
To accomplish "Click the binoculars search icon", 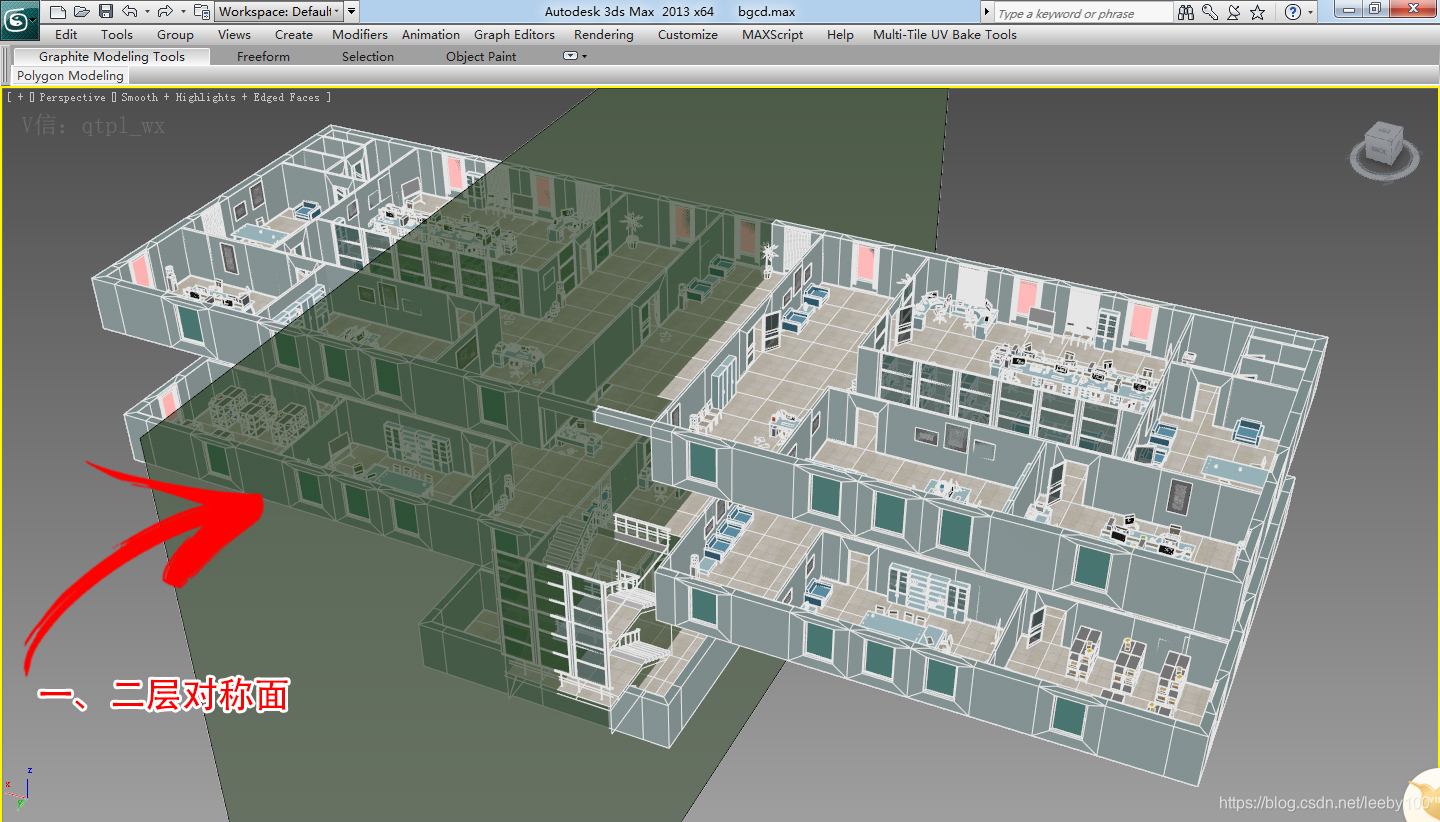I will 1186,13.
